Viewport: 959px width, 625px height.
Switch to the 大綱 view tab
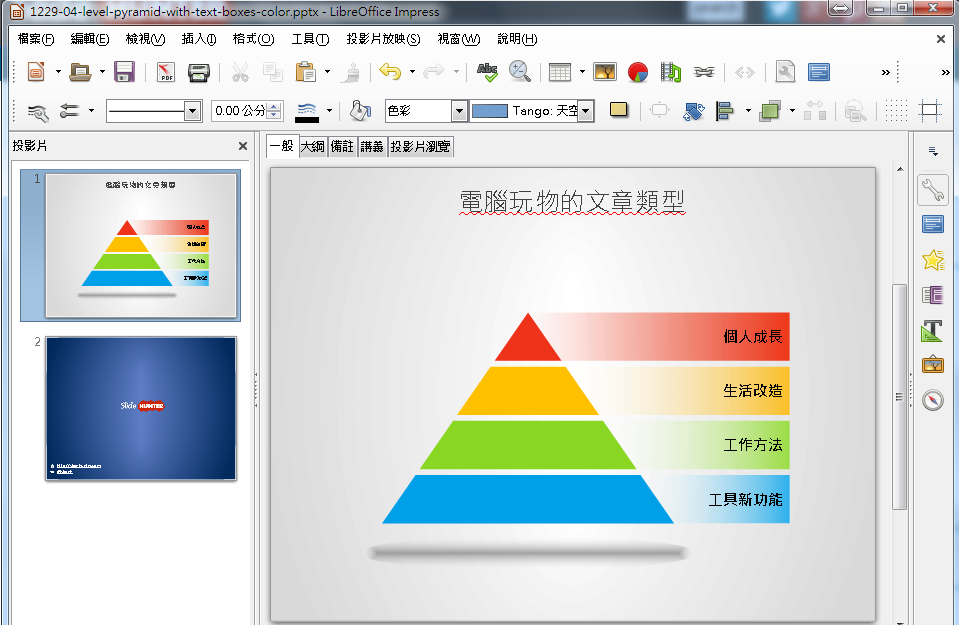(313, 146)
